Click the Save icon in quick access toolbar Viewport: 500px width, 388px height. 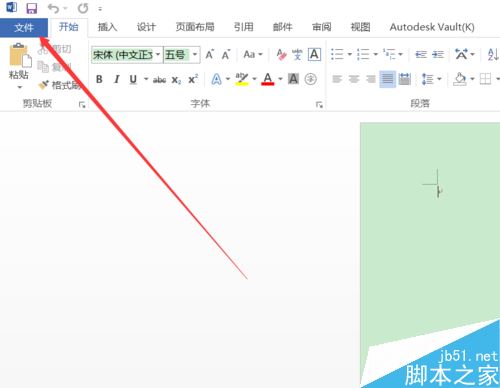[32, 8]
